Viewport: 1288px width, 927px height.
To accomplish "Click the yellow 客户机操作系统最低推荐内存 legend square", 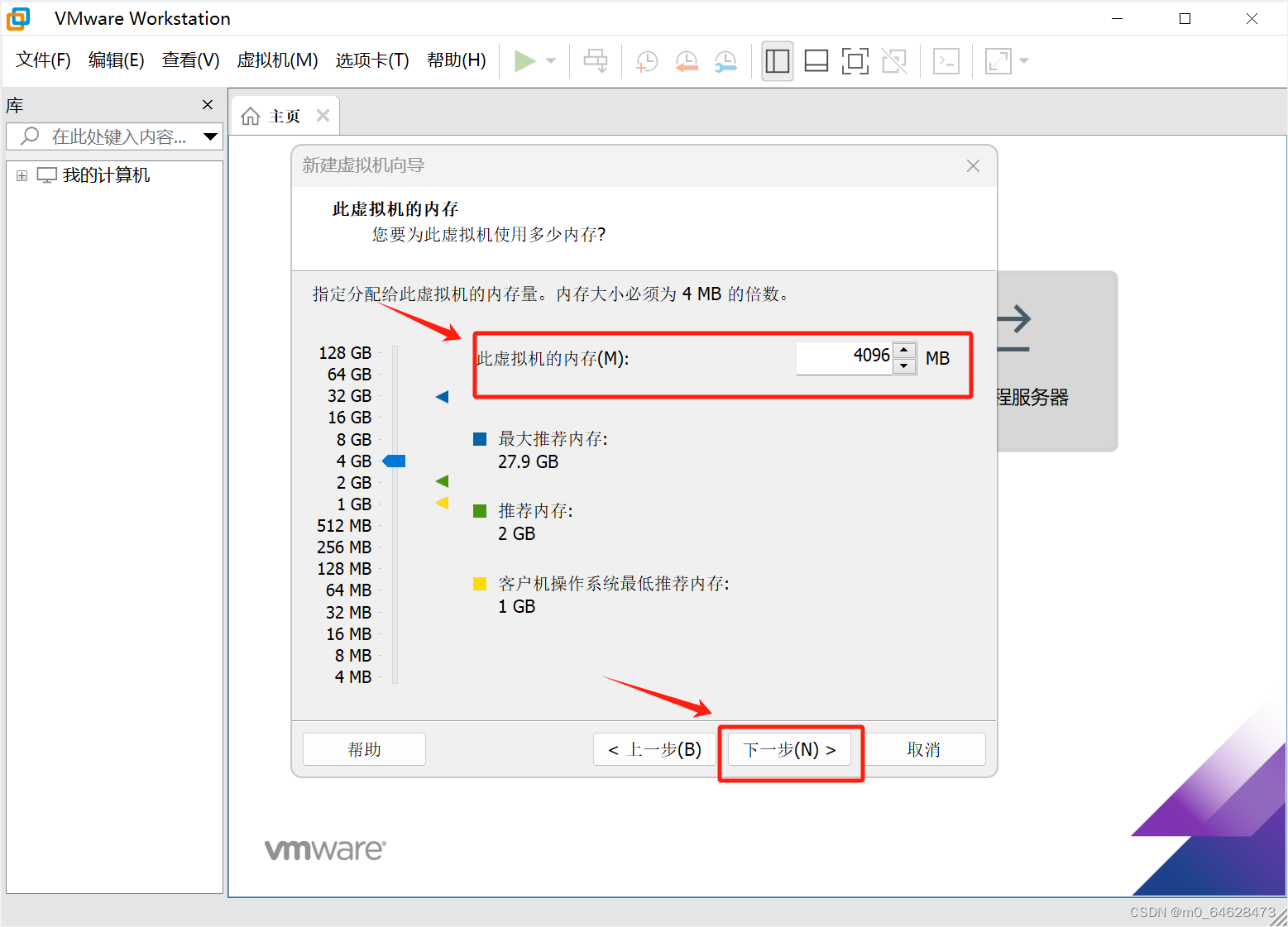I will [x=480, y=584].
